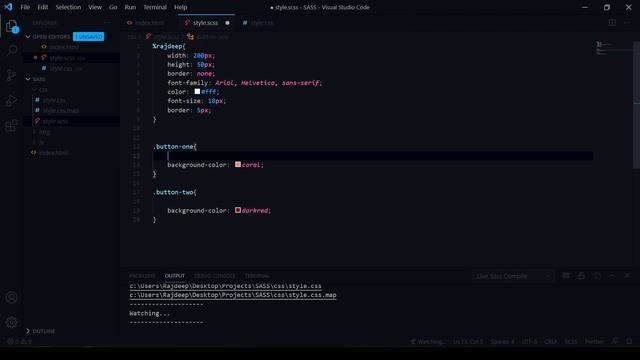Open the Accounts menu icon

point(11,298)
